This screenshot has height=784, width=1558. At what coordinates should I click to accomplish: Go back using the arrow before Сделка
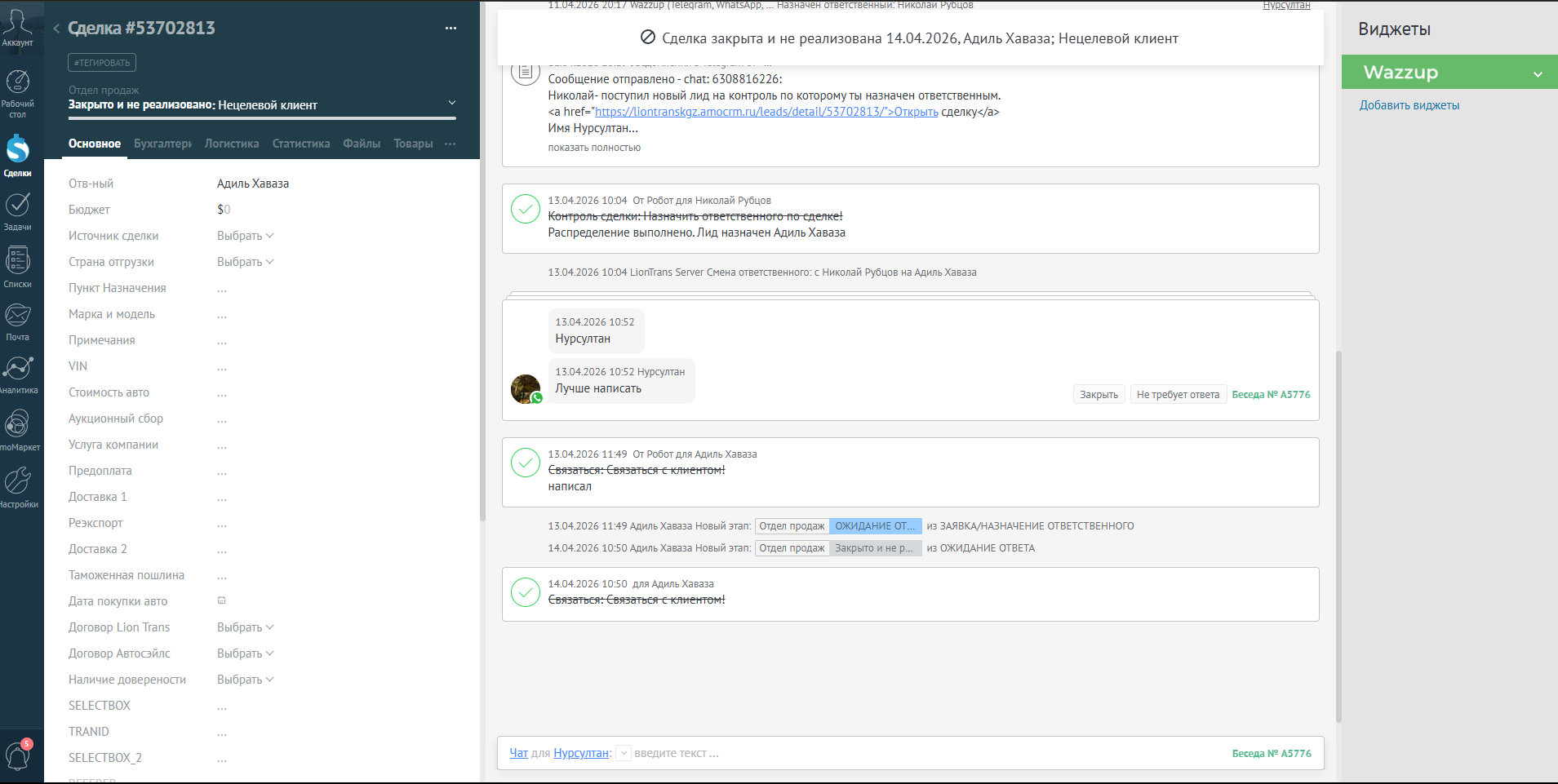tap(56, 29)
